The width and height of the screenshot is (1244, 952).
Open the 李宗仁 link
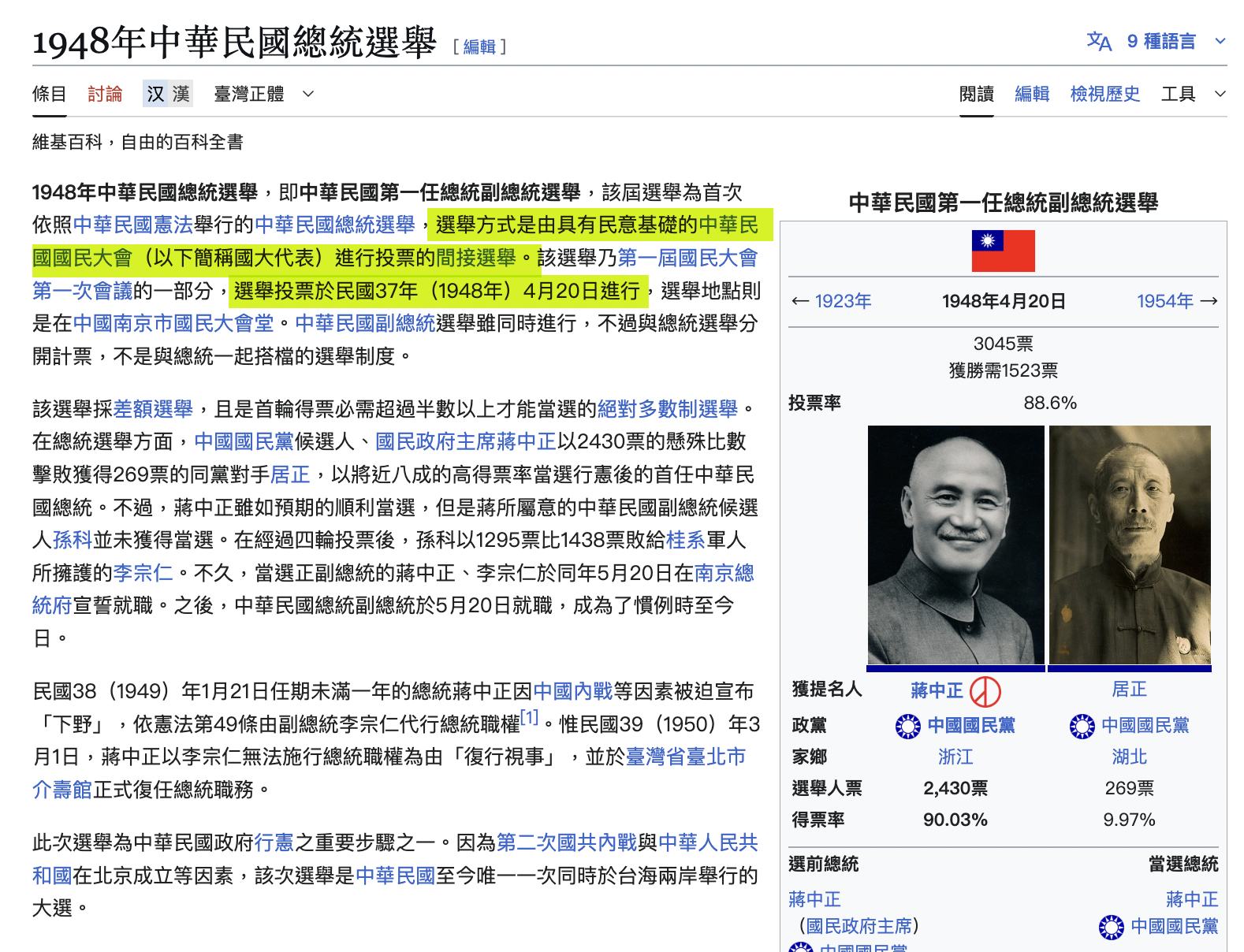click(143, 573)
